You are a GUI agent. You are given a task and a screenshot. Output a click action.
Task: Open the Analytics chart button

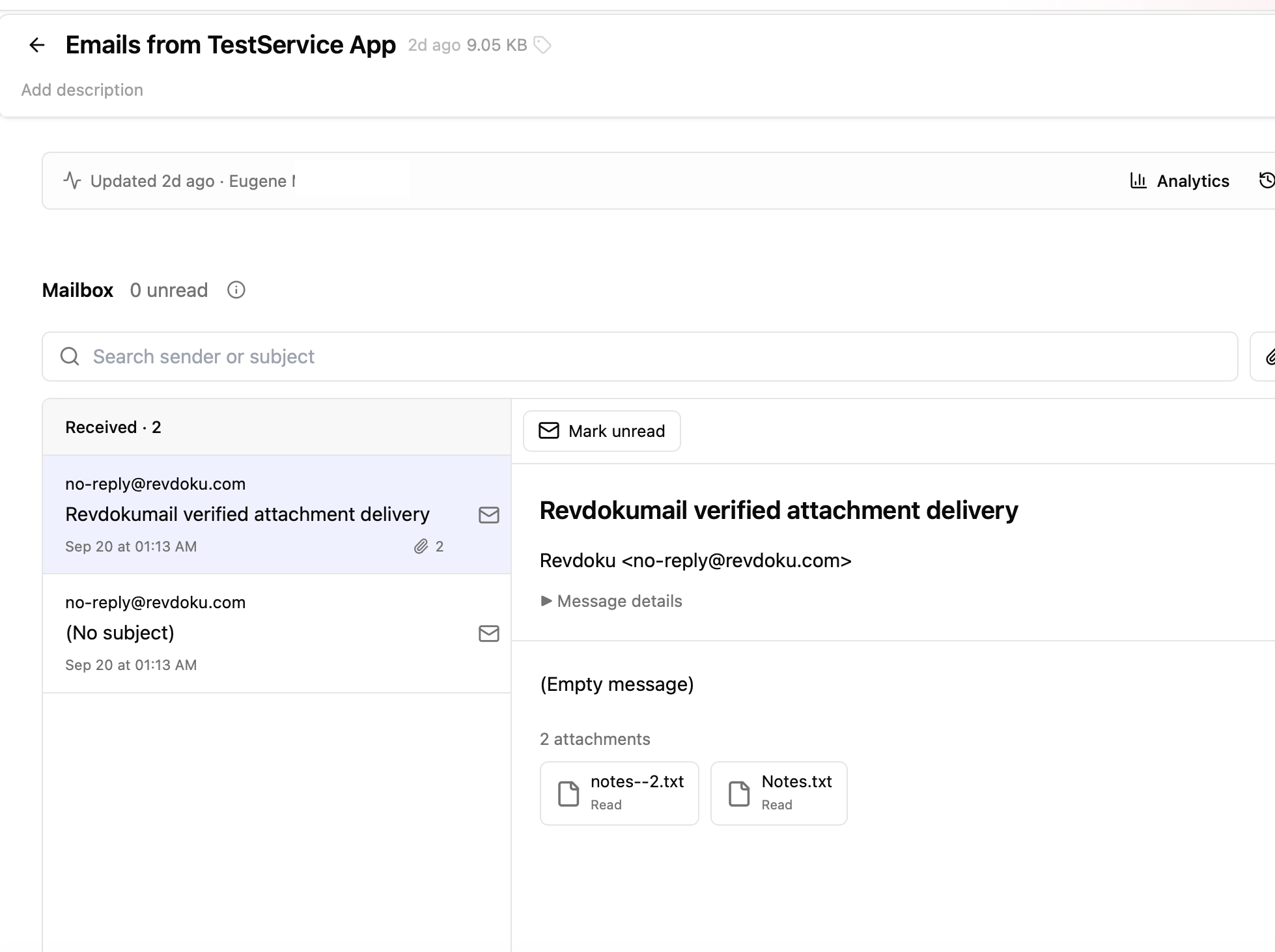click(1179, 181)
